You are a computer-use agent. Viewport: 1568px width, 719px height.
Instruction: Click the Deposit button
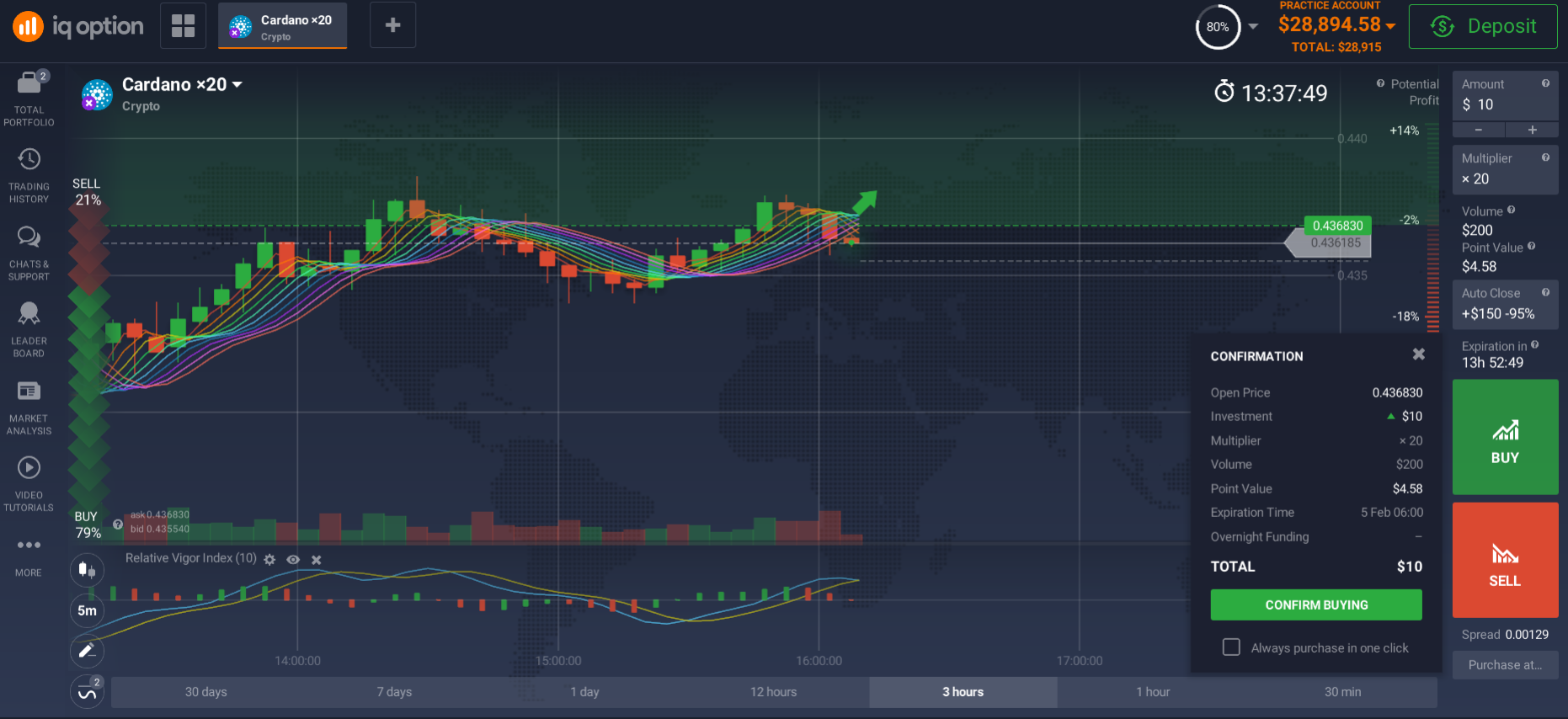(1483, 26)
